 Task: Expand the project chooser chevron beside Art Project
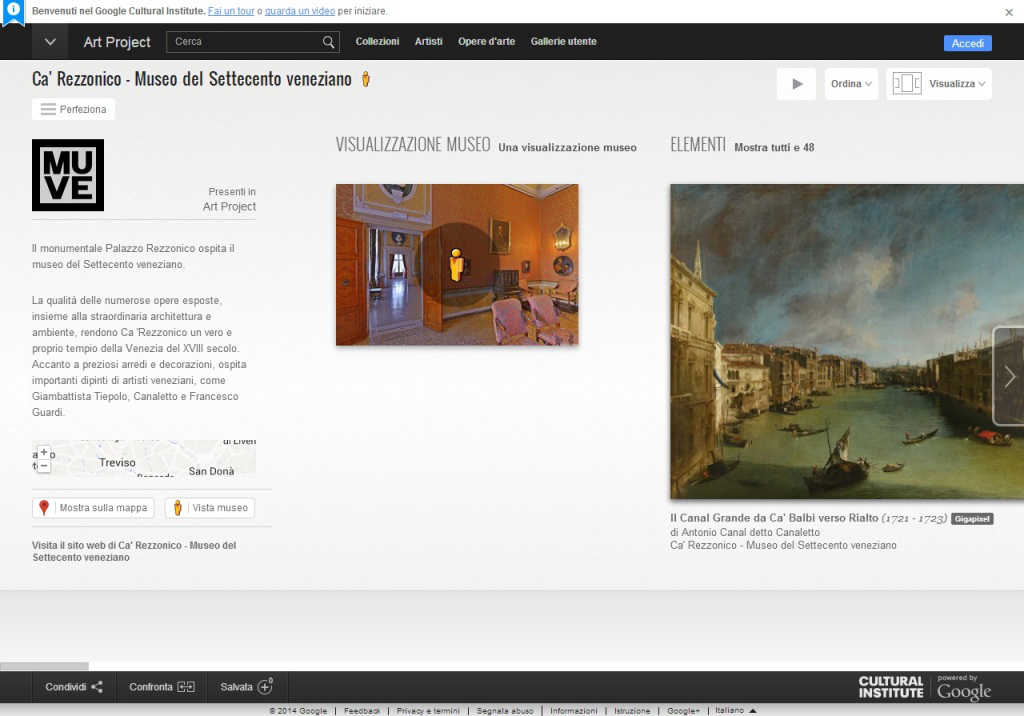click(50, 42)
